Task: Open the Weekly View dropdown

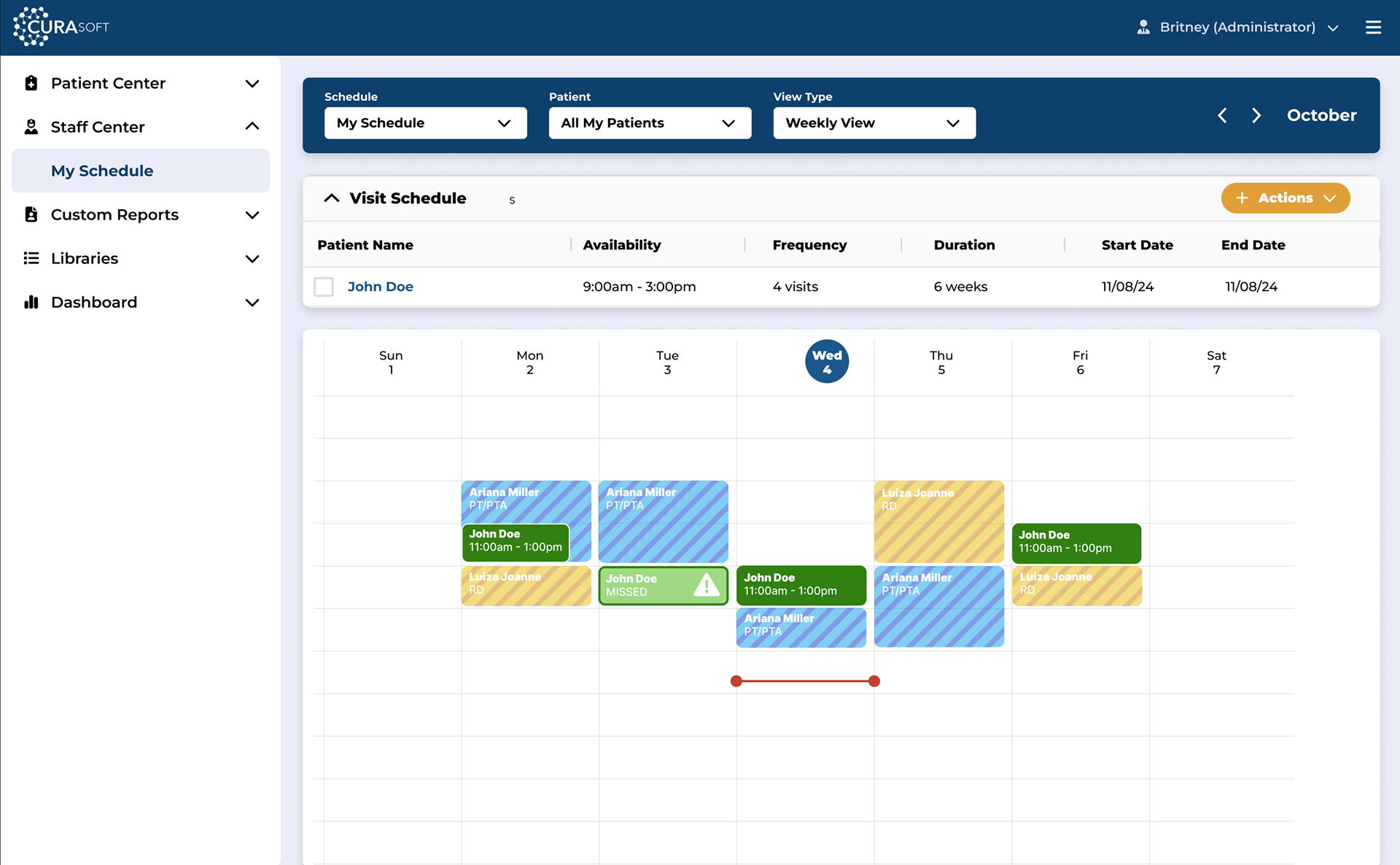Action: (874, 123)
